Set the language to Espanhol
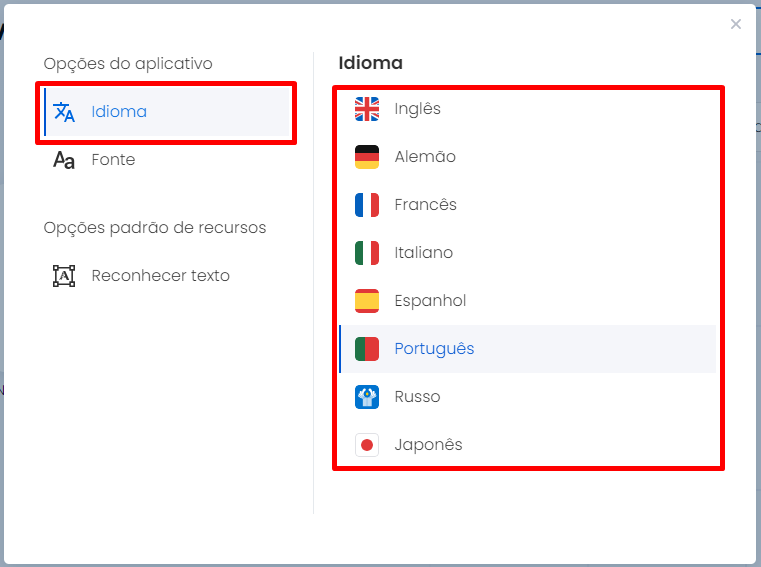 pos(528,301)
